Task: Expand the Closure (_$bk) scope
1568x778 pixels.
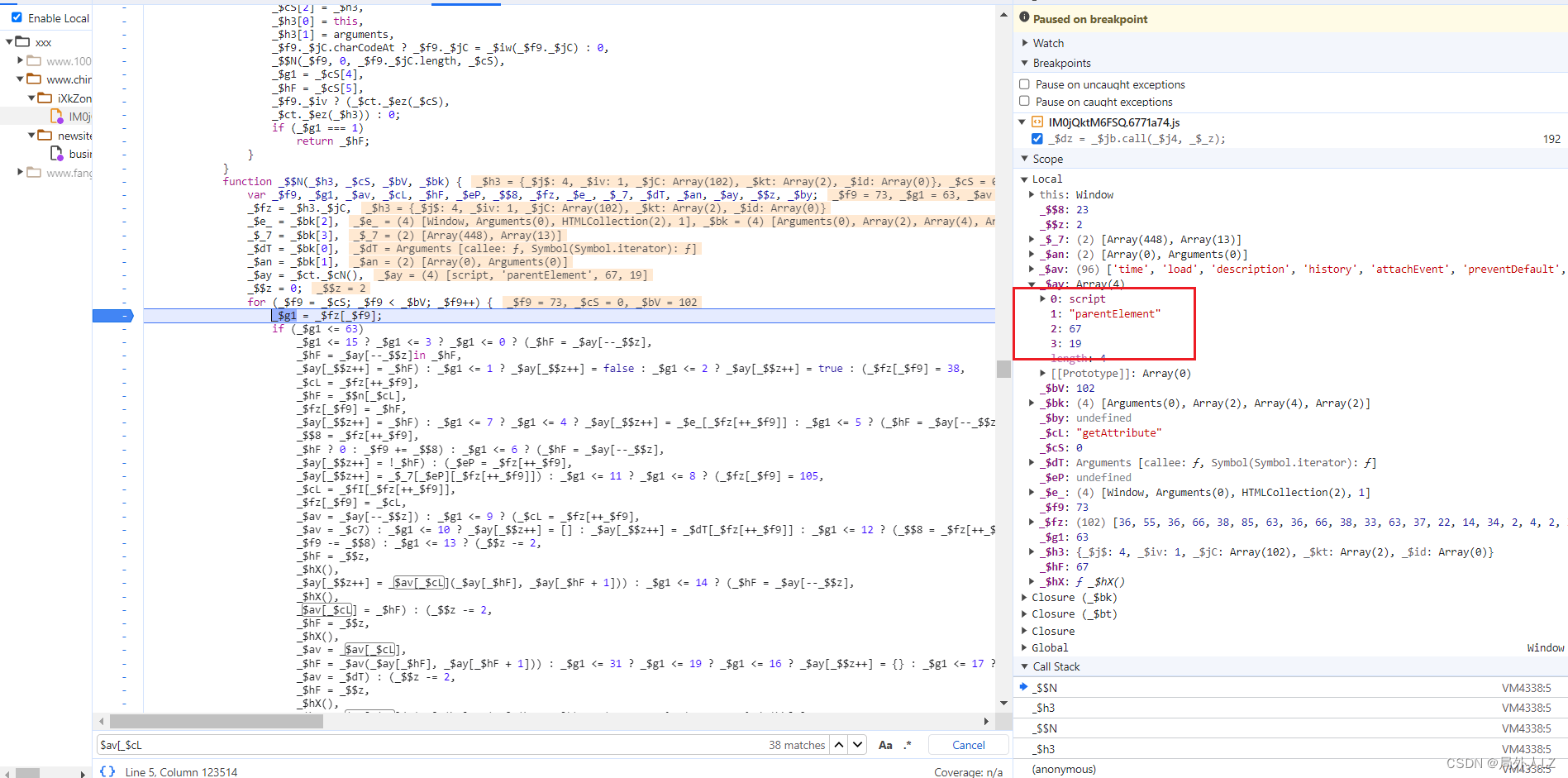Action: click(1024, 597)
